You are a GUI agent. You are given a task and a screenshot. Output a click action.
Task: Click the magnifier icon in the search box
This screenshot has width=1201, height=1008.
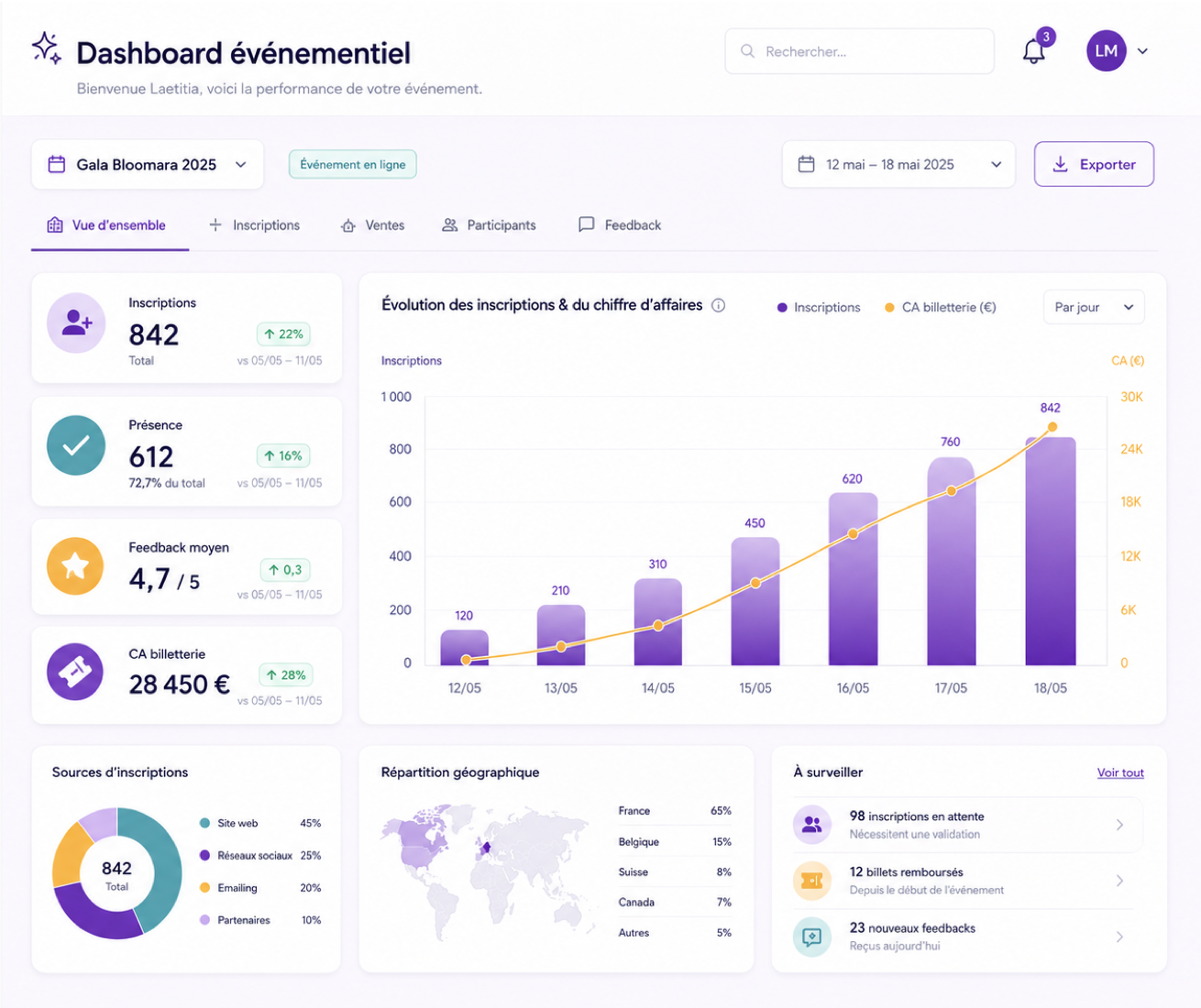click(747, 51)
